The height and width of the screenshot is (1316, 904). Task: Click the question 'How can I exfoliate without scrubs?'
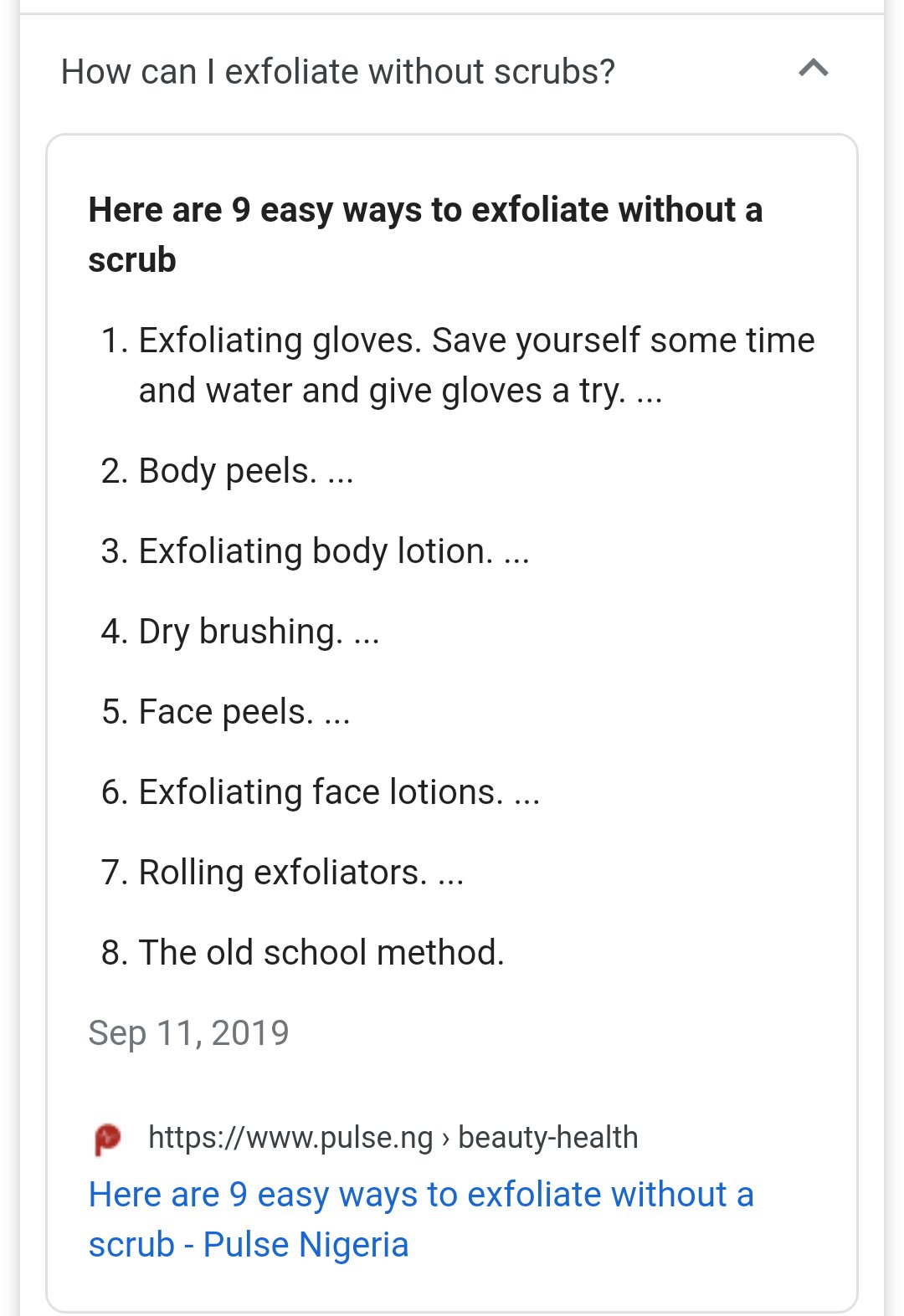[x=337, y=72]
